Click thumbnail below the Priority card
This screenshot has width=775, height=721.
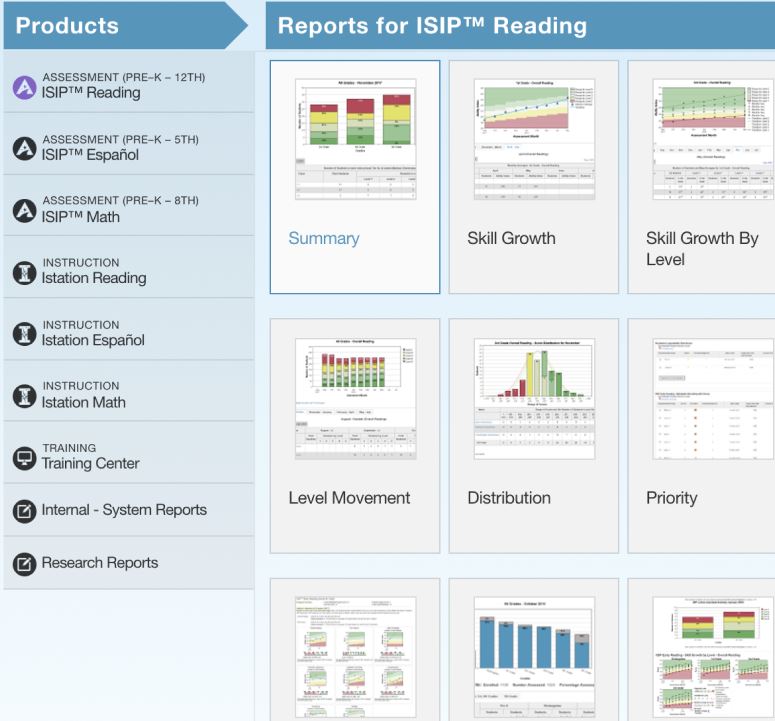713,657
